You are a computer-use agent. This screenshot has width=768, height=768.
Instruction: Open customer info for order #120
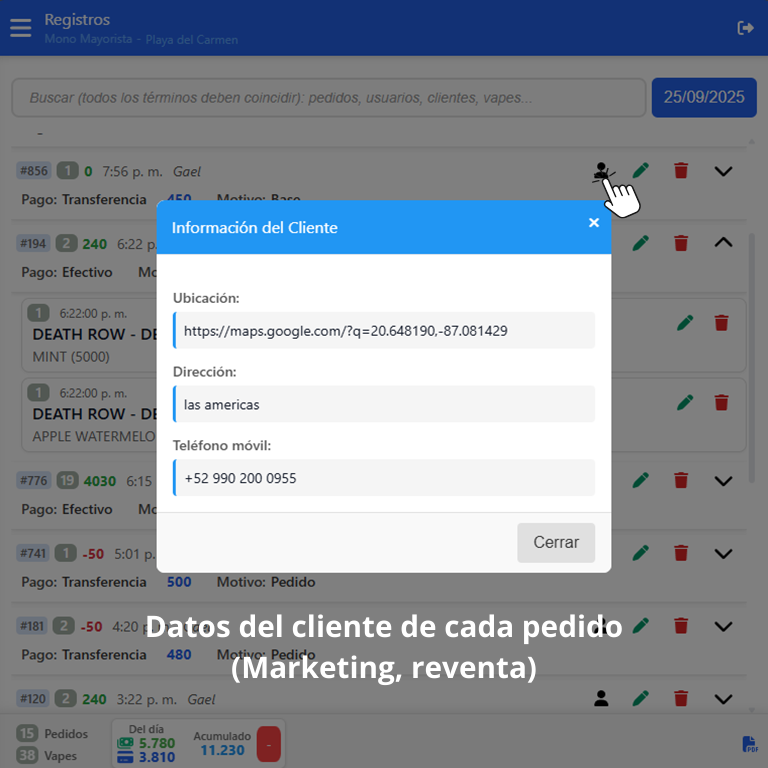click(x=600, y=699)
